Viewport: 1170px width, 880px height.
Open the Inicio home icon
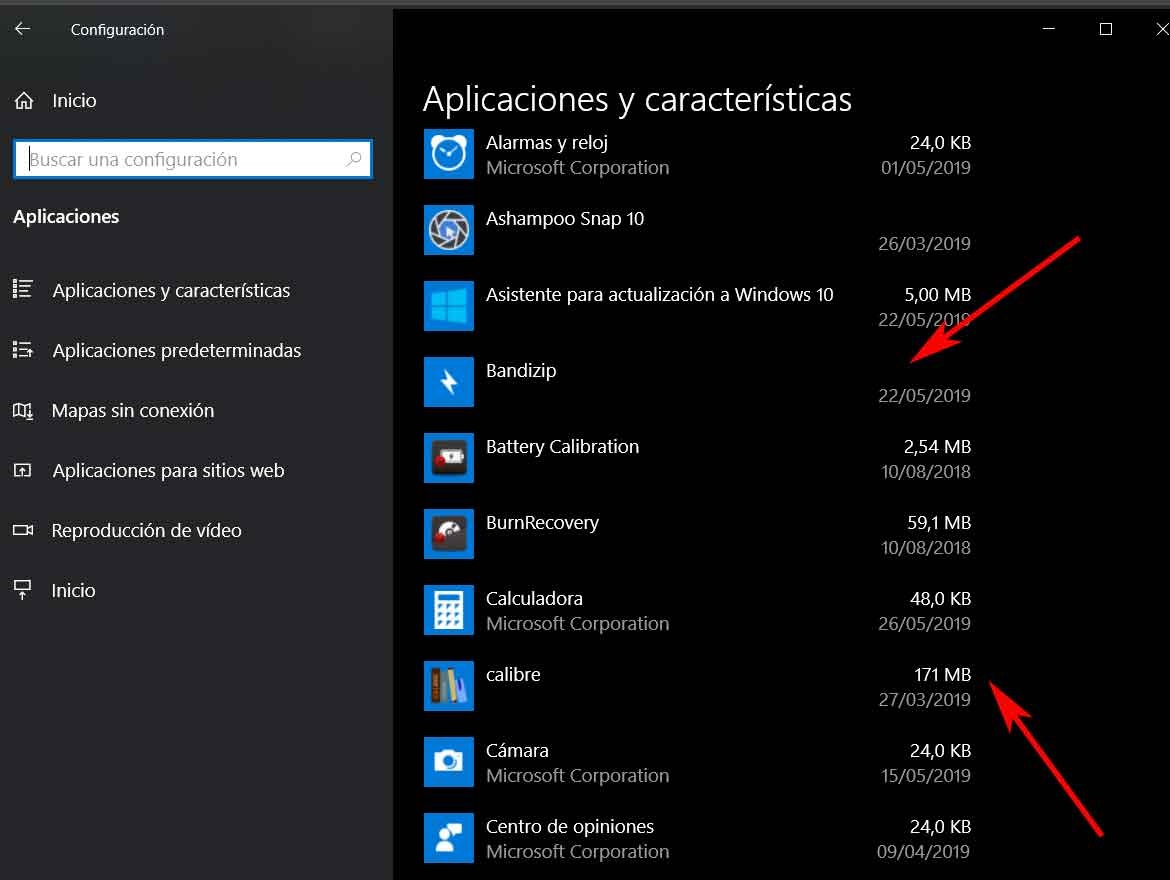click(24, 100)
